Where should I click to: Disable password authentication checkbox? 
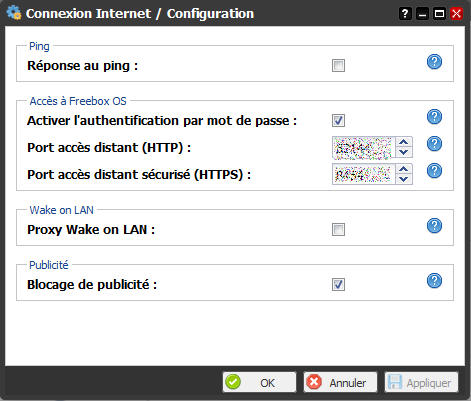(338, 120)
